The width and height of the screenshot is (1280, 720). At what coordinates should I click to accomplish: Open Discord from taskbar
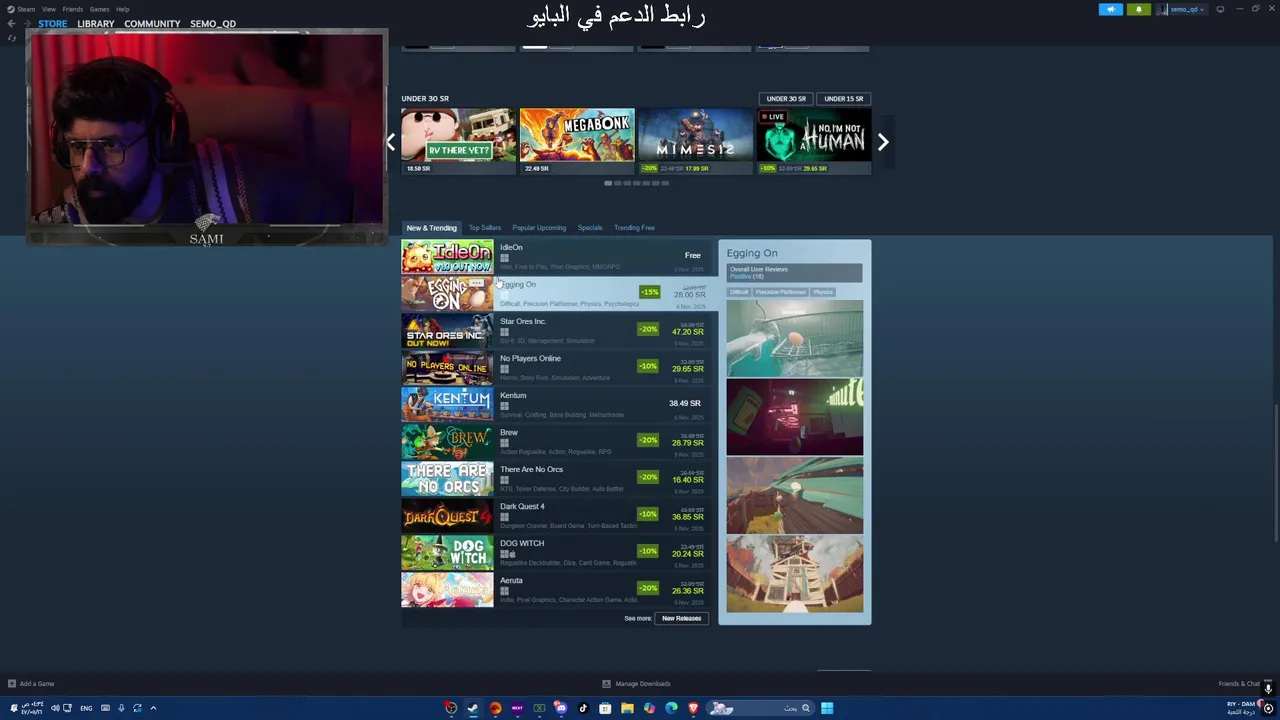(561, 708)
